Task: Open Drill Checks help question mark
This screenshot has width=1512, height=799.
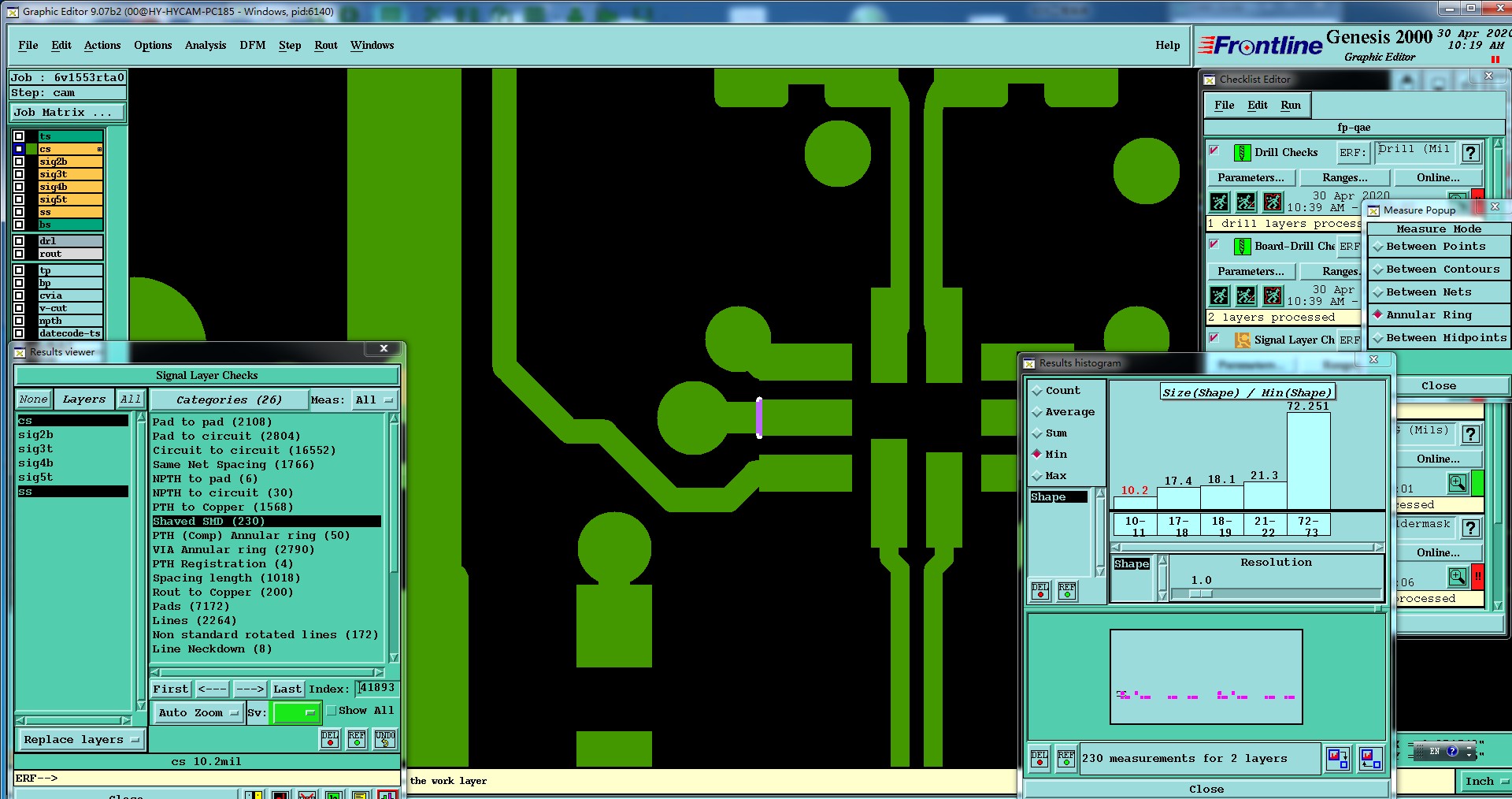Action: click(1470, 153)
